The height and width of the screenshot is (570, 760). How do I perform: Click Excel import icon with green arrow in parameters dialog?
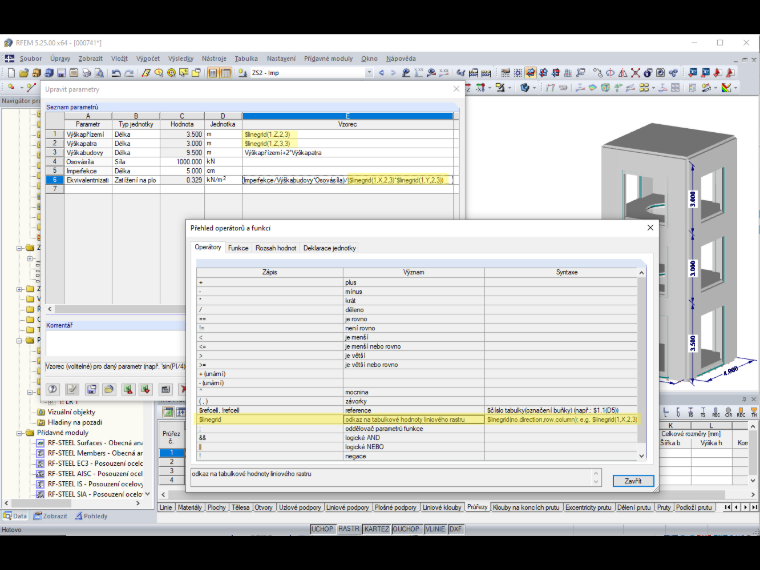tap(145, 389)
